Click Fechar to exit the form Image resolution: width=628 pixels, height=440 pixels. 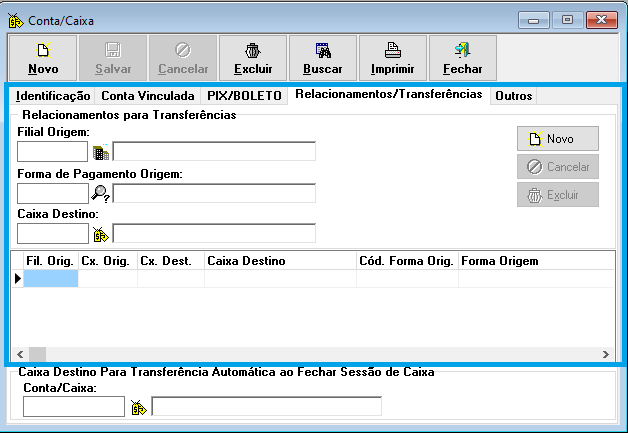[462, 58]
